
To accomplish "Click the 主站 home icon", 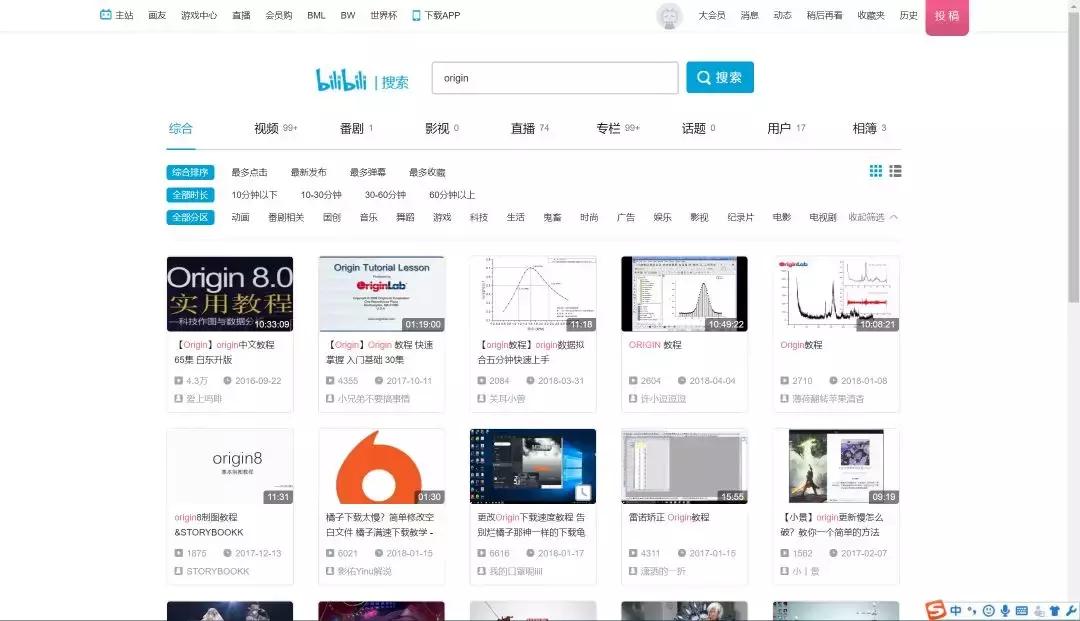I will pyautogui.click(x=104, y=15).
